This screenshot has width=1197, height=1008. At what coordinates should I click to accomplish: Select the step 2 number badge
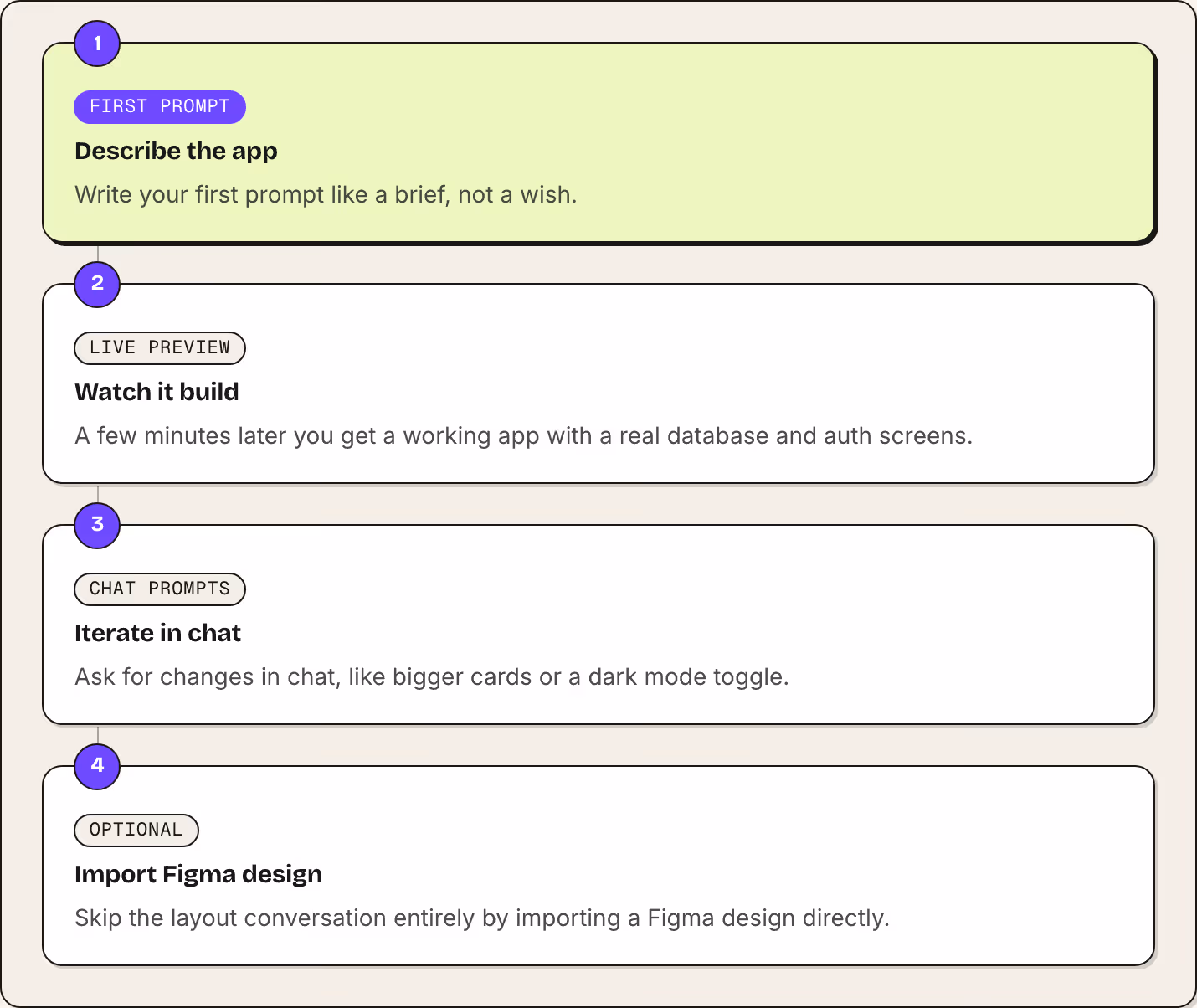(97, 284)
